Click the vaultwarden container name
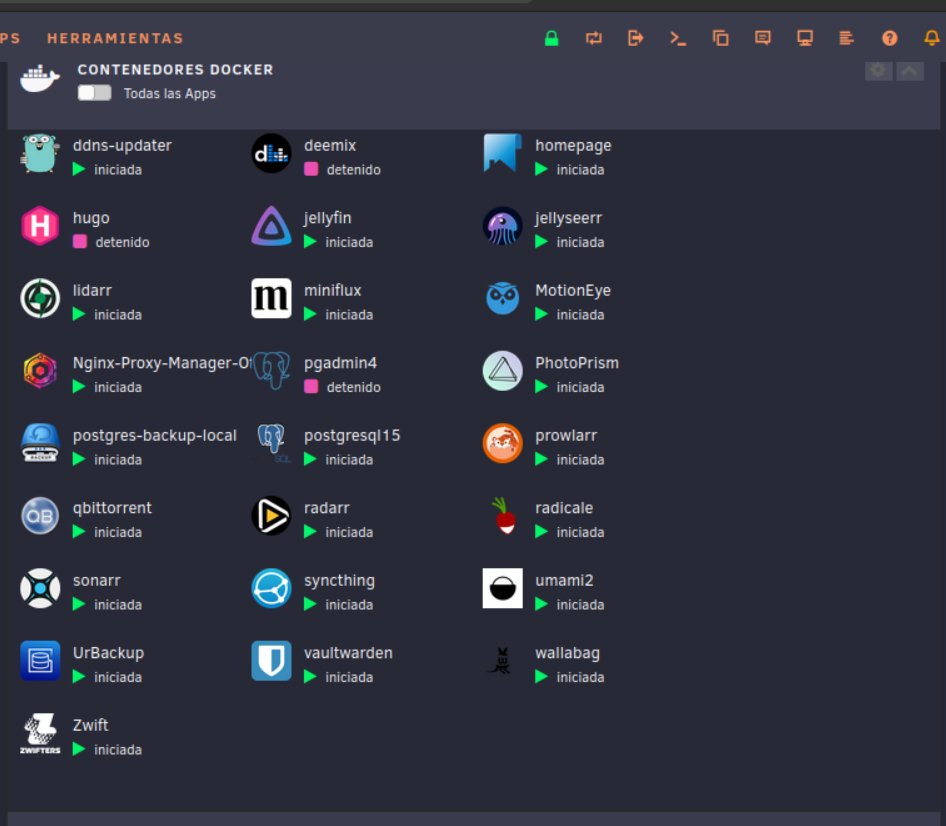This screenshot has width=946, height=826. [348, 653]
